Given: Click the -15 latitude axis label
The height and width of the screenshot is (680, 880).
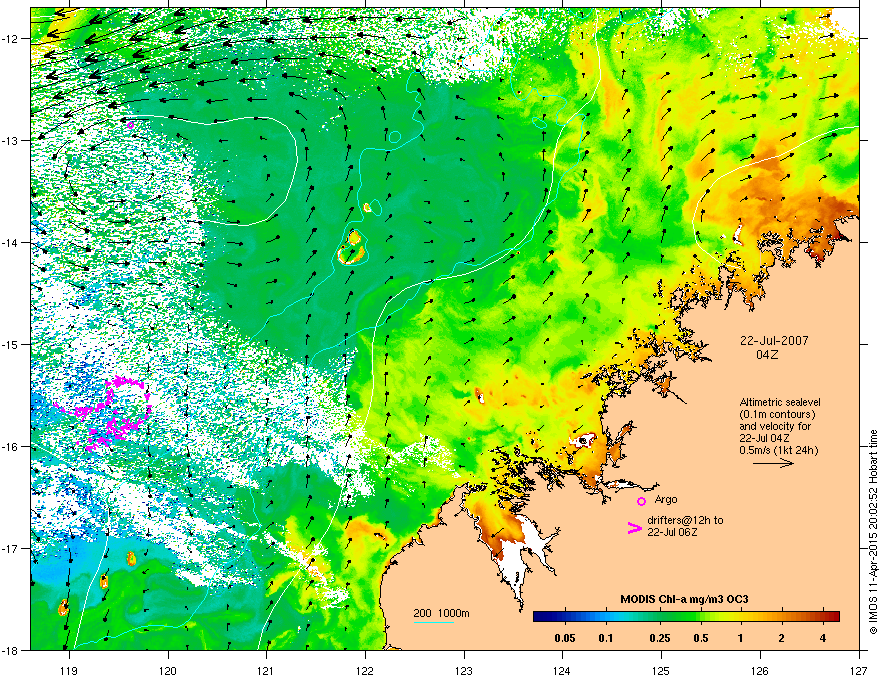Looking at the screenshot, I should click(x=12, y=344).
